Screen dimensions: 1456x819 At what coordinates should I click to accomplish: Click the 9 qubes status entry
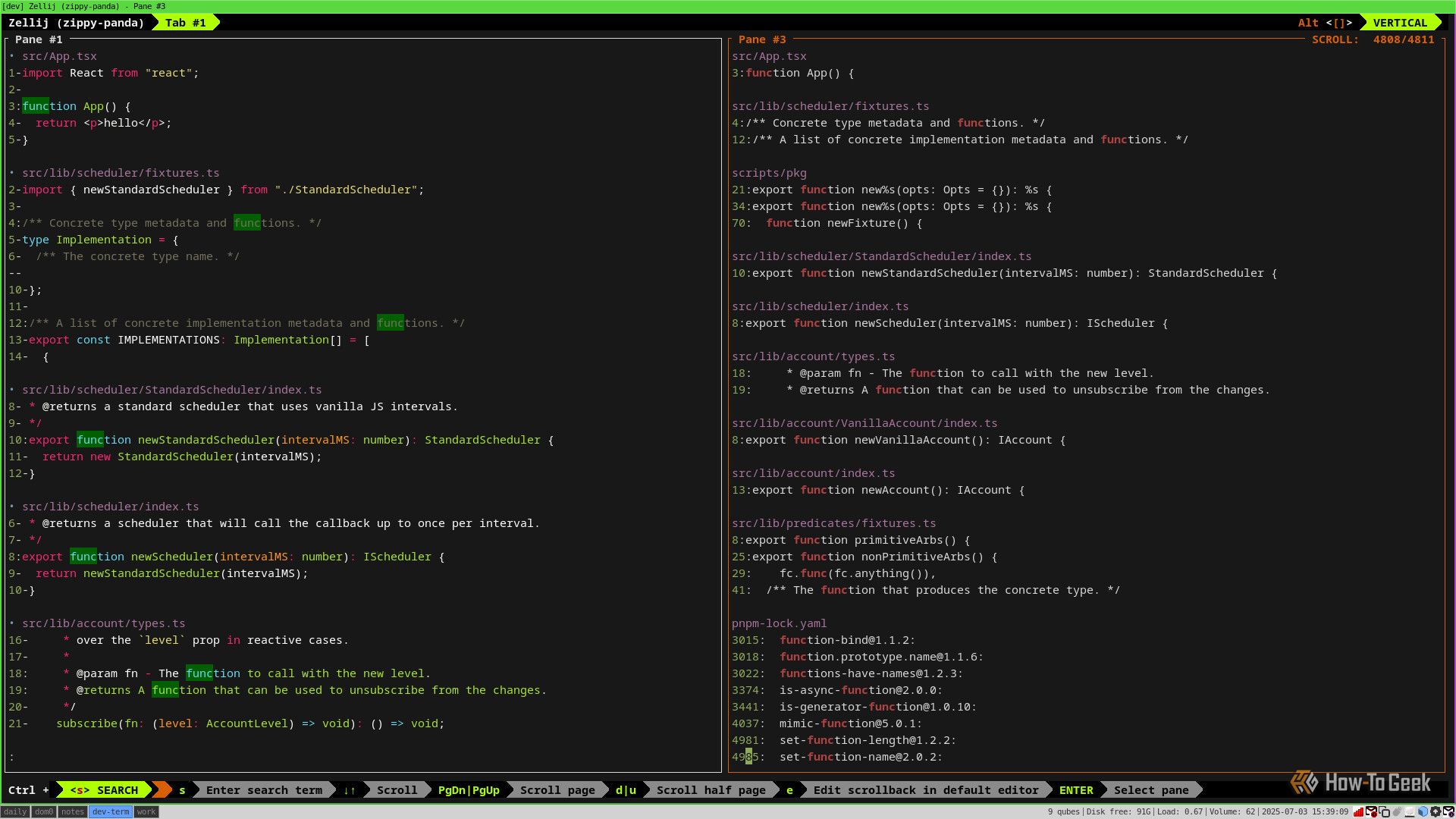point(1063,811)
